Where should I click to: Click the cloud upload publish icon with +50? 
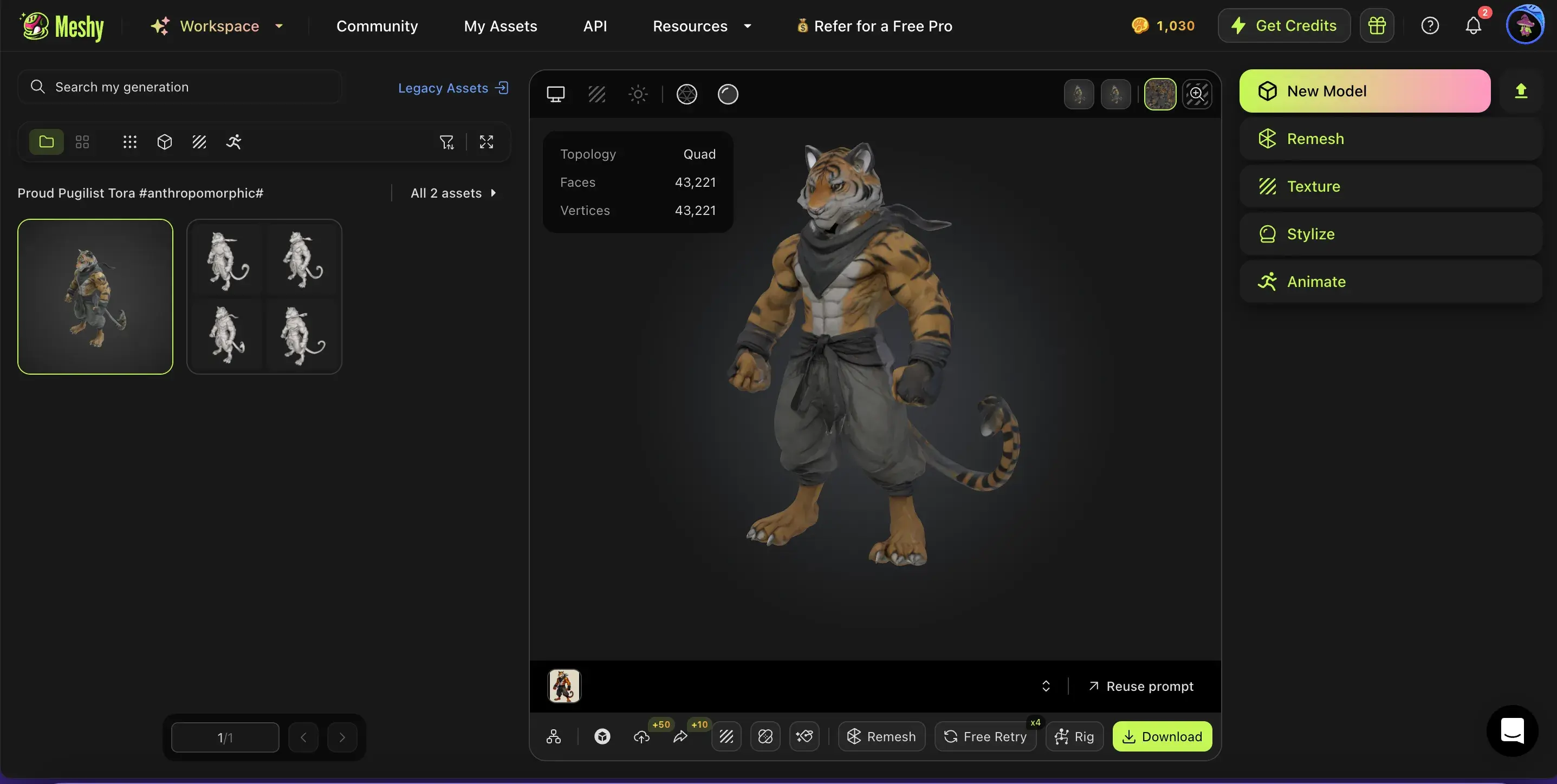coord(641,736)
